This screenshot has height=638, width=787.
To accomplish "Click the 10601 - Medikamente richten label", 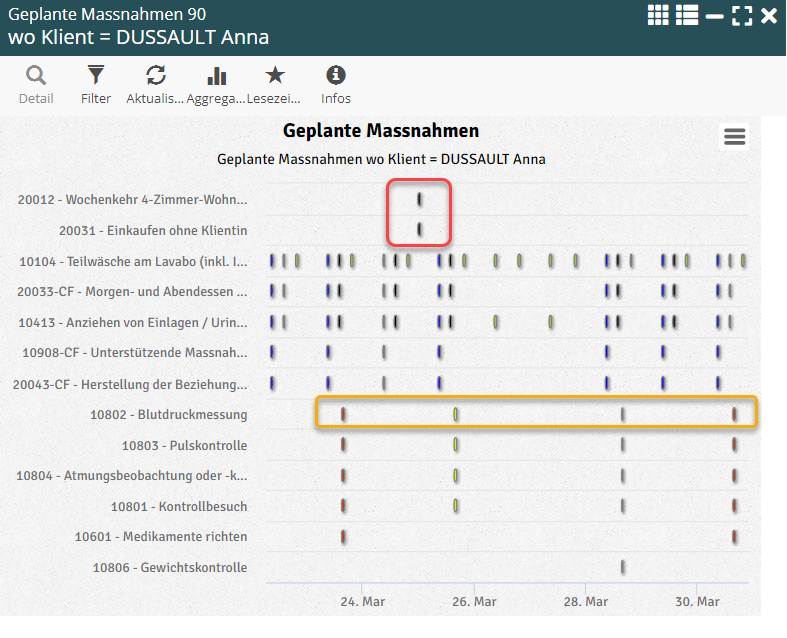I will [x=161, y=537].
